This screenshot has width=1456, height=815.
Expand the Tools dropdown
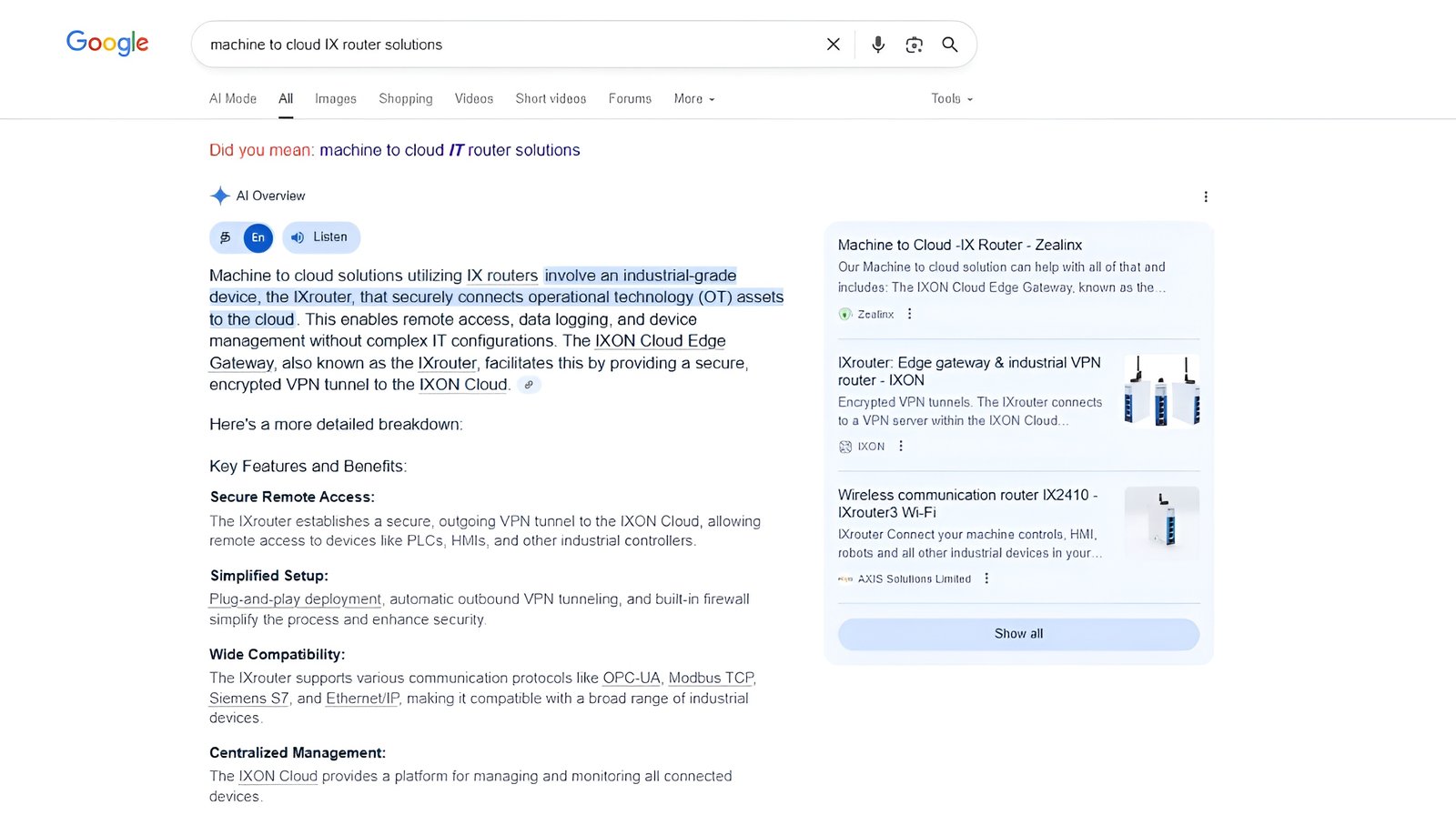(x=952, y=99)
